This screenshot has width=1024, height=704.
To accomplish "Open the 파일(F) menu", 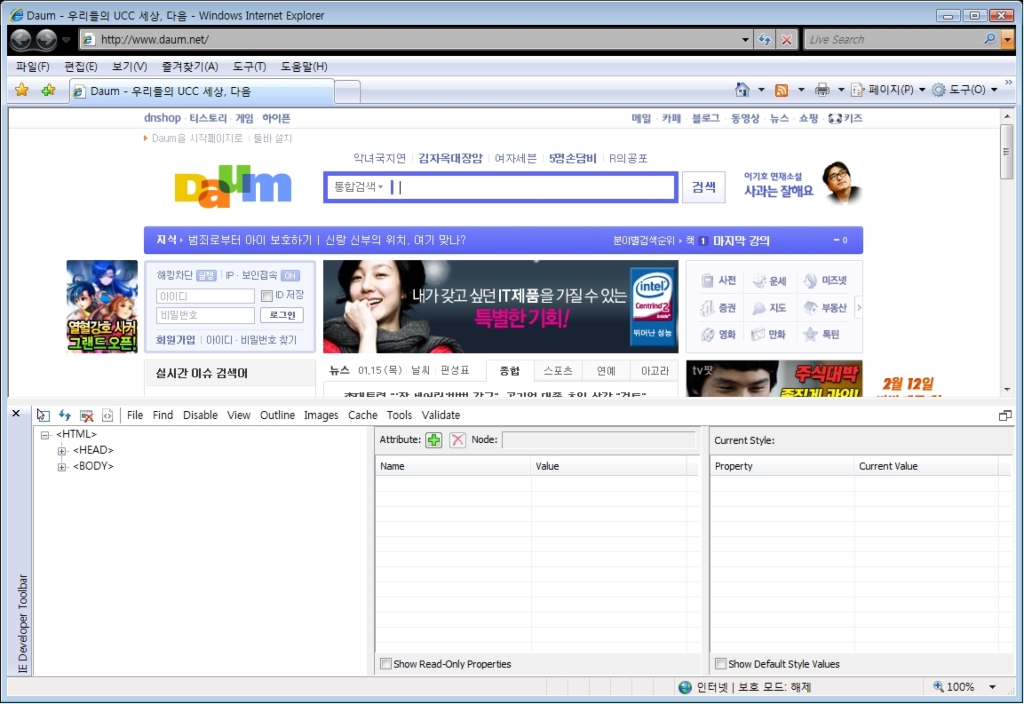I will (x=33, y=67).
